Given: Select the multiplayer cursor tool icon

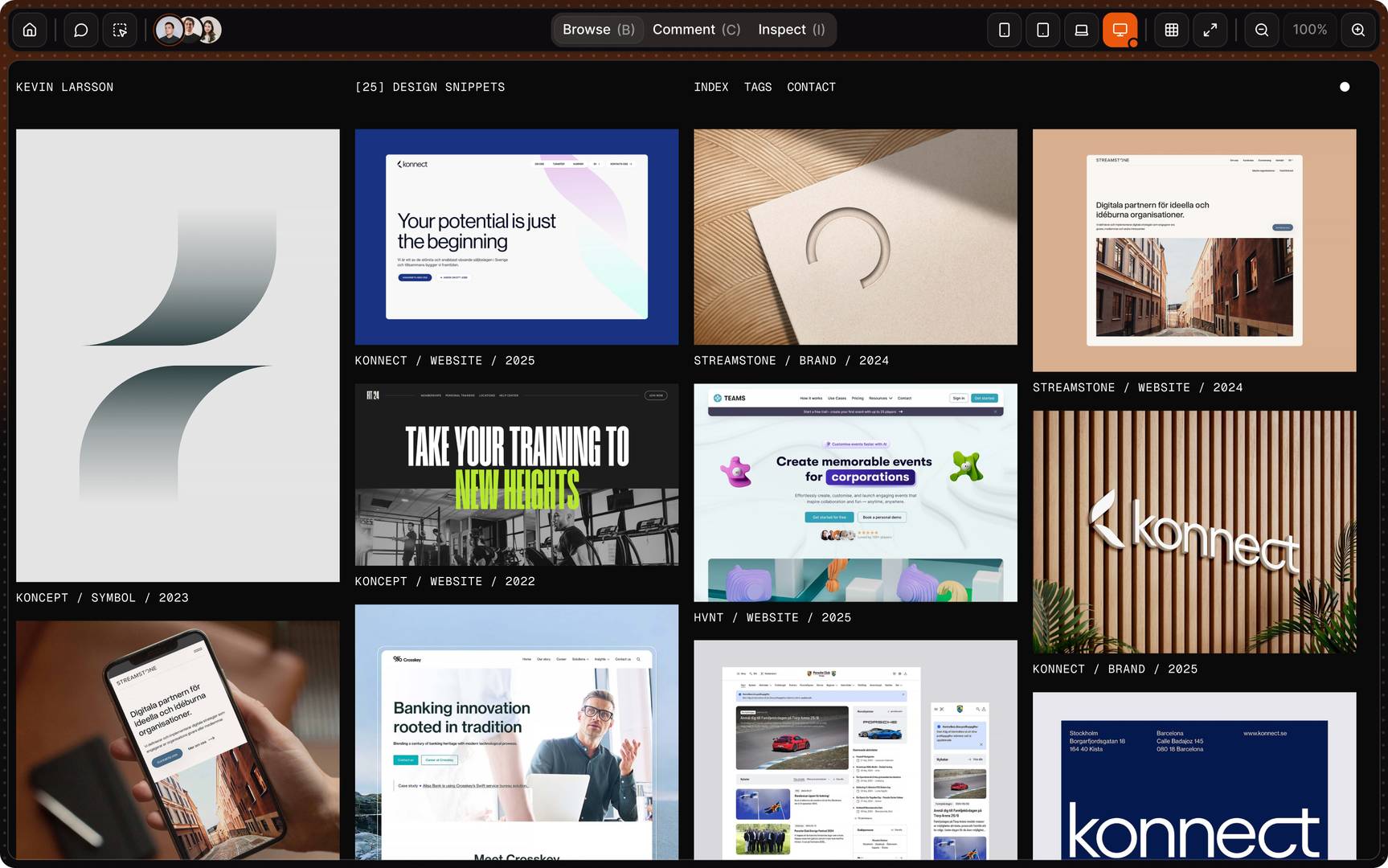Looking at the screenshot, I should 119,30.
